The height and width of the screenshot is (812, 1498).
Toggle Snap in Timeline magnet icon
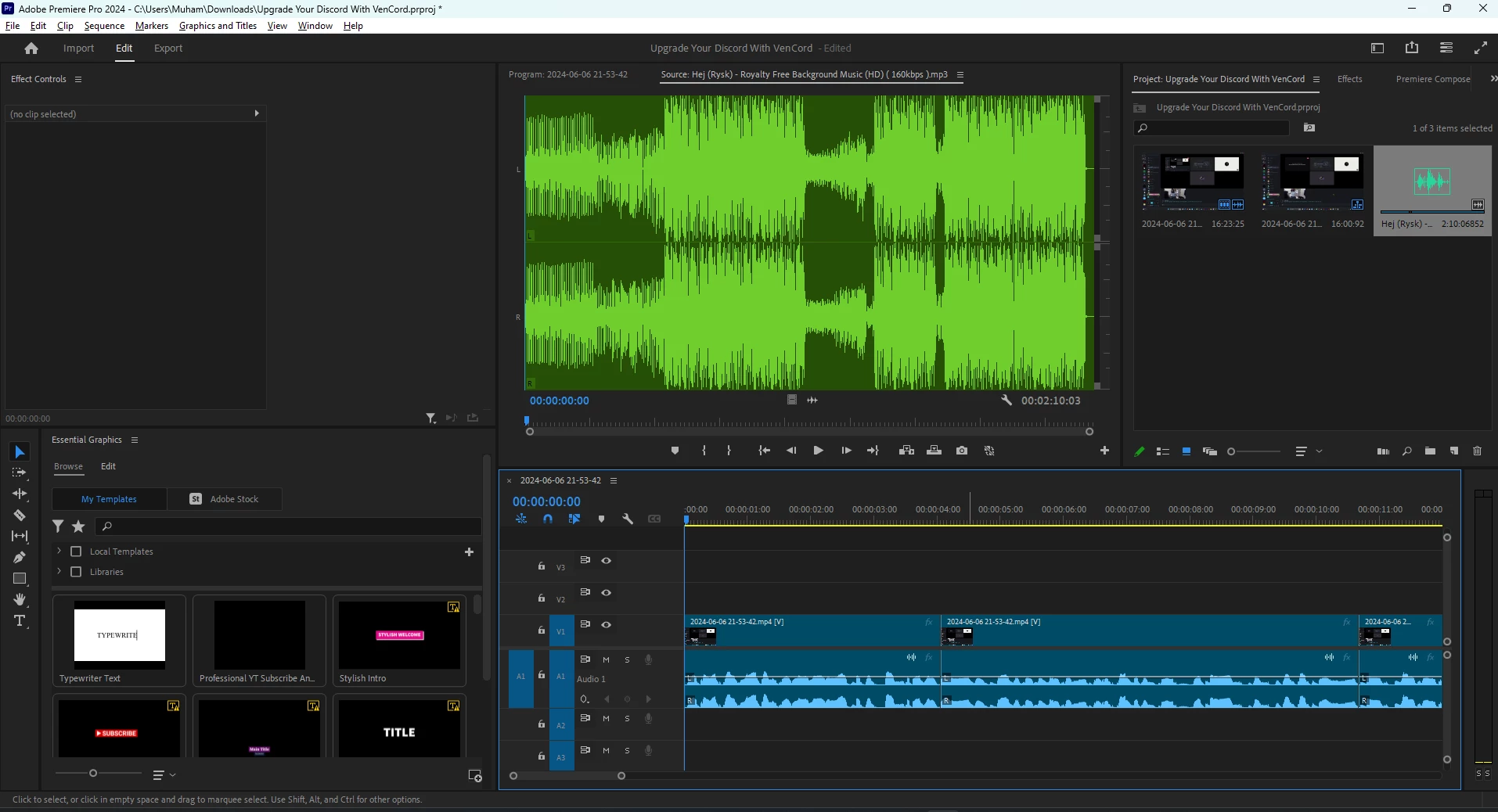[x=548, y=519]
